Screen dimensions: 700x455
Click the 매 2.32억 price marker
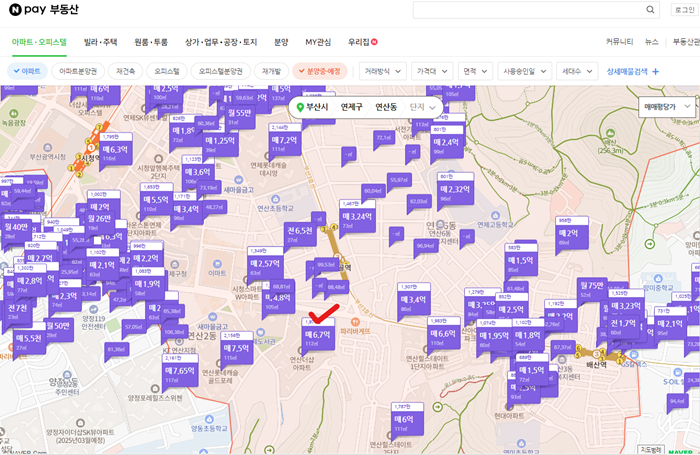(455, 189)
